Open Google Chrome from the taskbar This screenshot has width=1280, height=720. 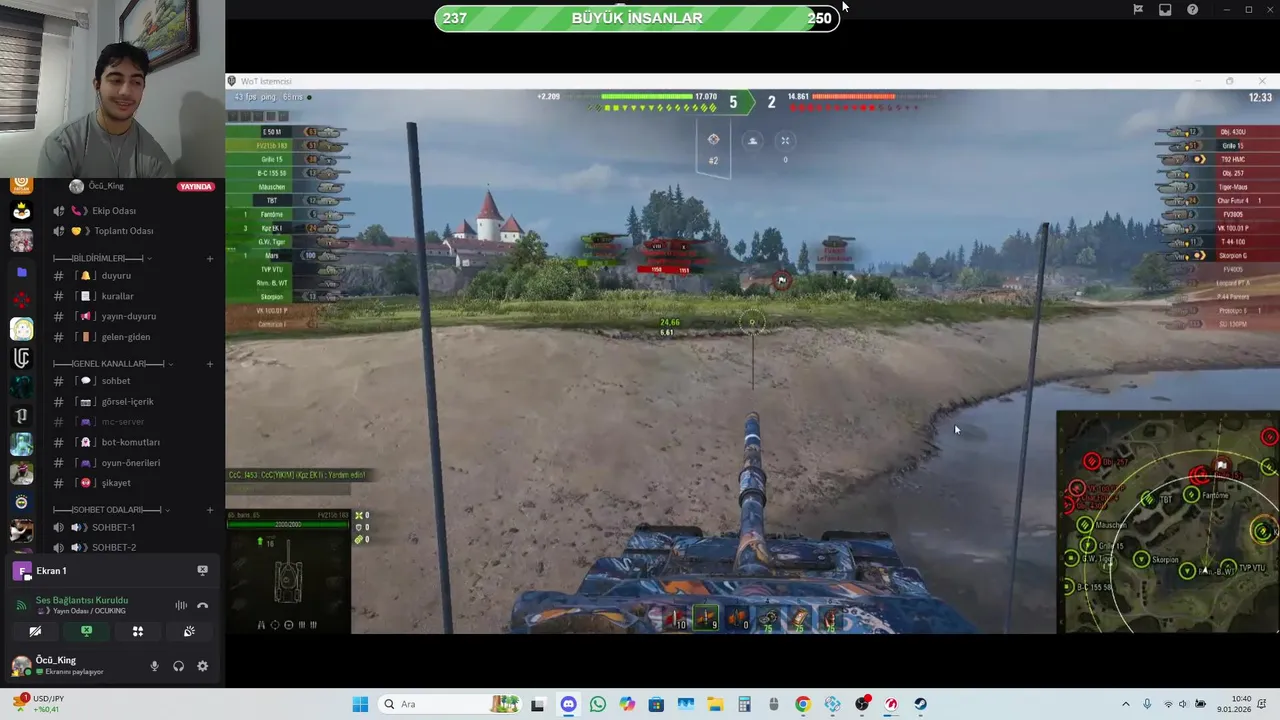pyautogui.click(x=802, y=704)
